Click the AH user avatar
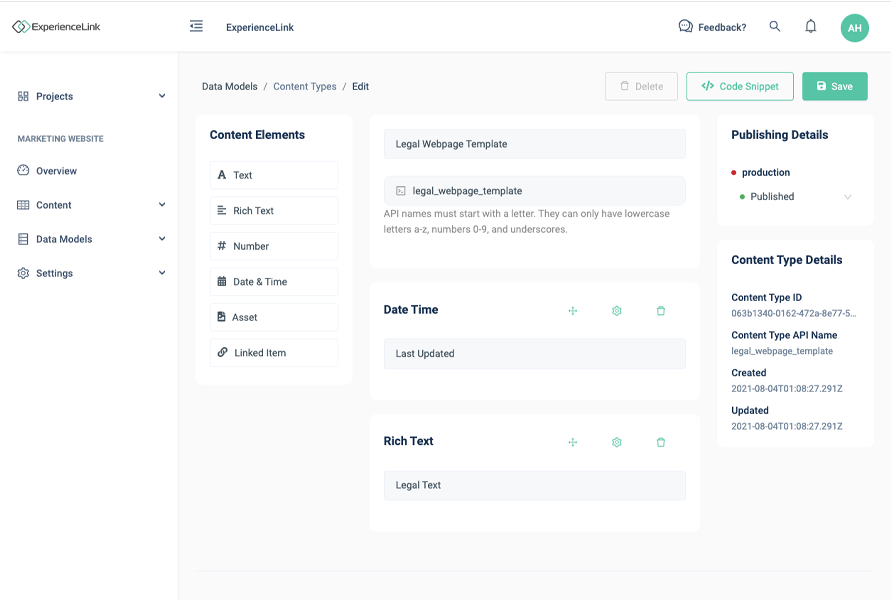Viewport: 891px width, 600px height. (x=854, y=28)
